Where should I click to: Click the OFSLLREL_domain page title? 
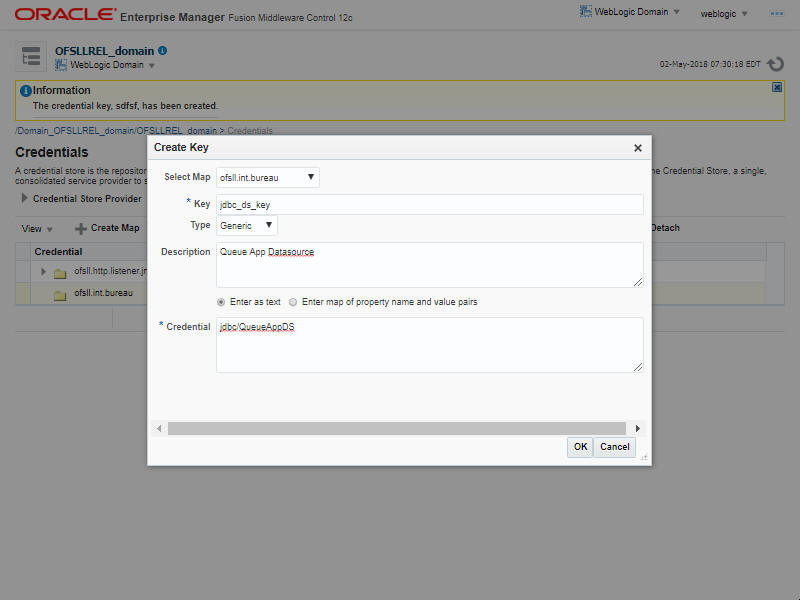104,51
